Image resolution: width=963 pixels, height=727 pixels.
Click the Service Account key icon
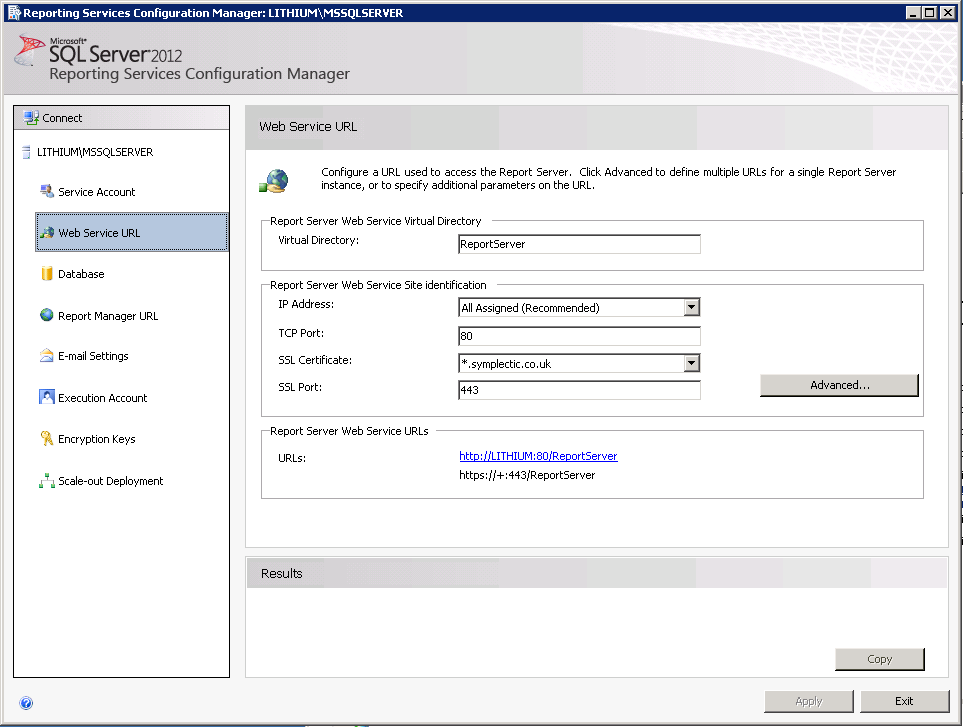[x=46, y=191]
